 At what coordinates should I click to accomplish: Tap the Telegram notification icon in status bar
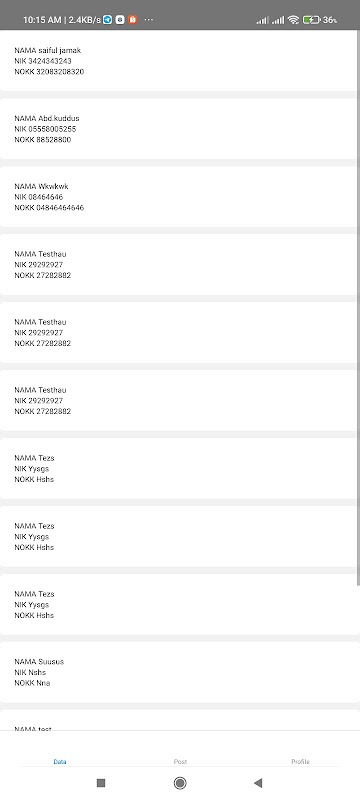(108, 20)
